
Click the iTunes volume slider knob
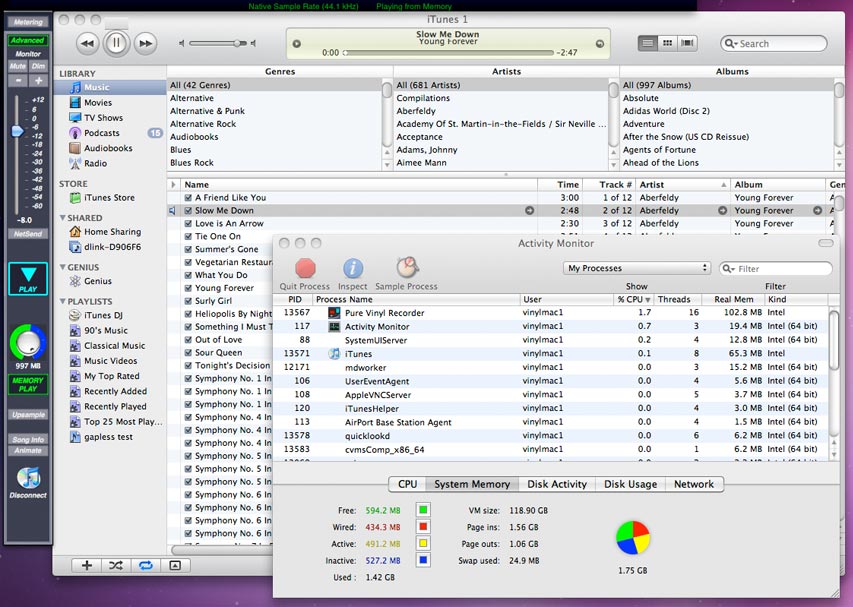pyautogui.click(x=237, y=44)
